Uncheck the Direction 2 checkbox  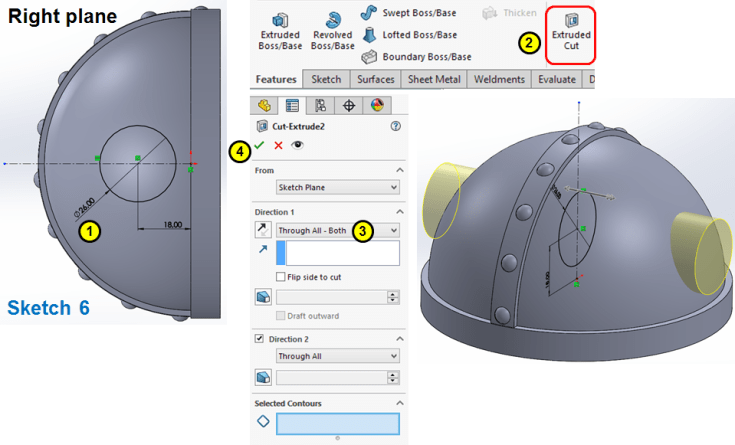(x=259, y=339)
